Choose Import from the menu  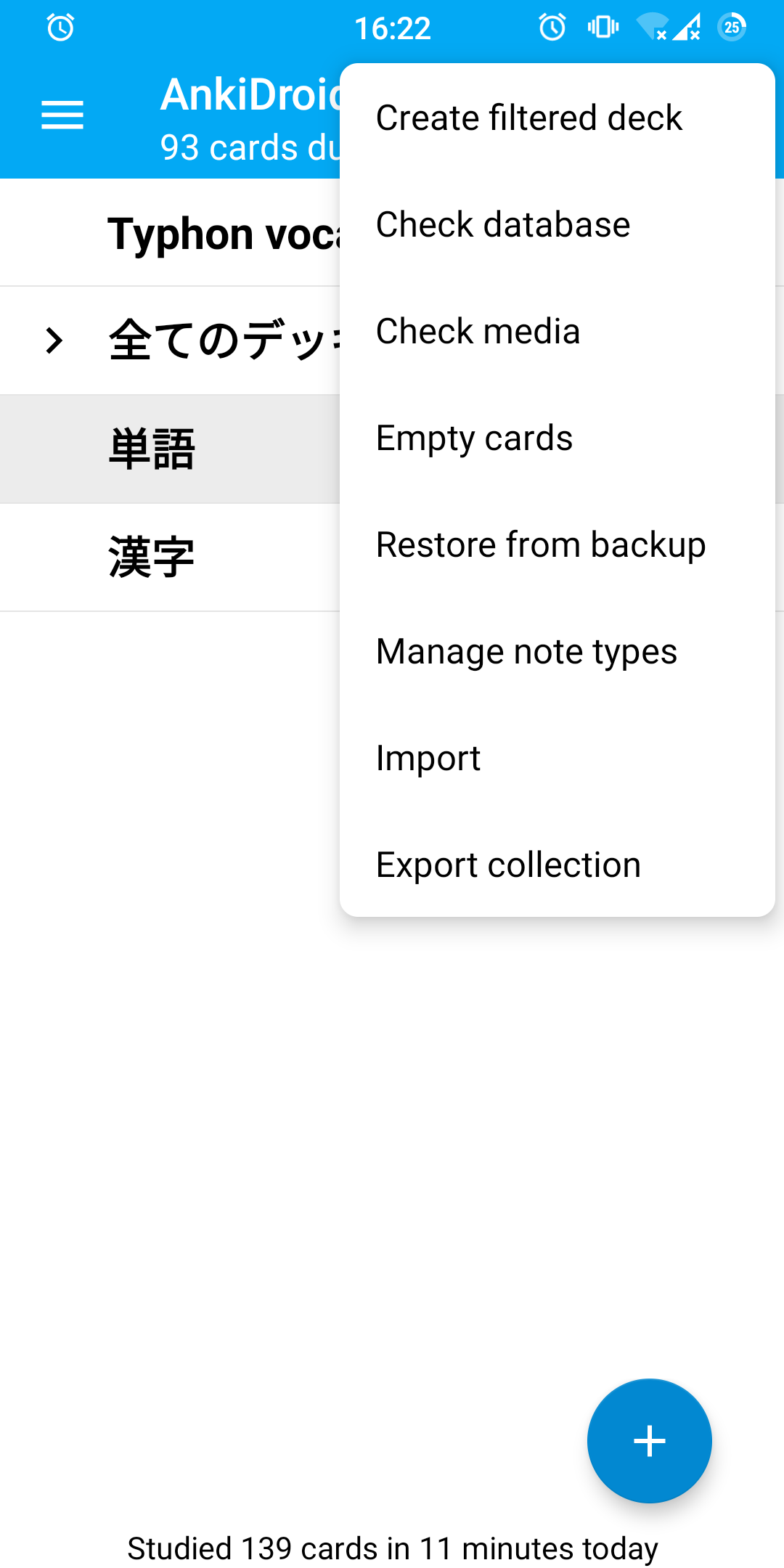[x=557, y=758]
